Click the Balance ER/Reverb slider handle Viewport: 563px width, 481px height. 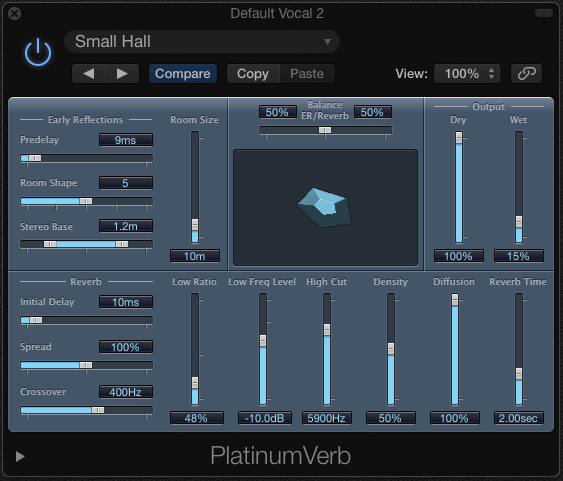[325, 130]
